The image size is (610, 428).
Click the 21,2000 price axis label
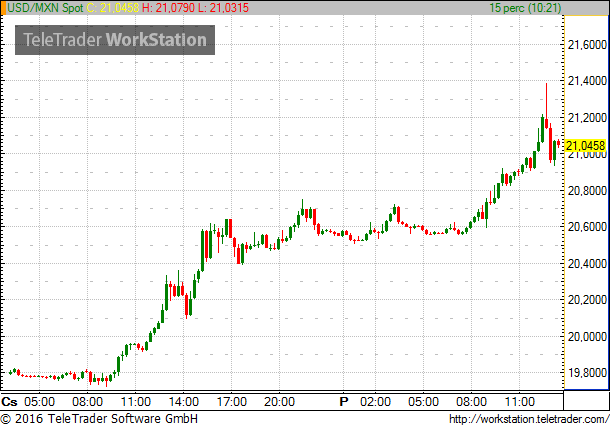click(x=587, y=118)
